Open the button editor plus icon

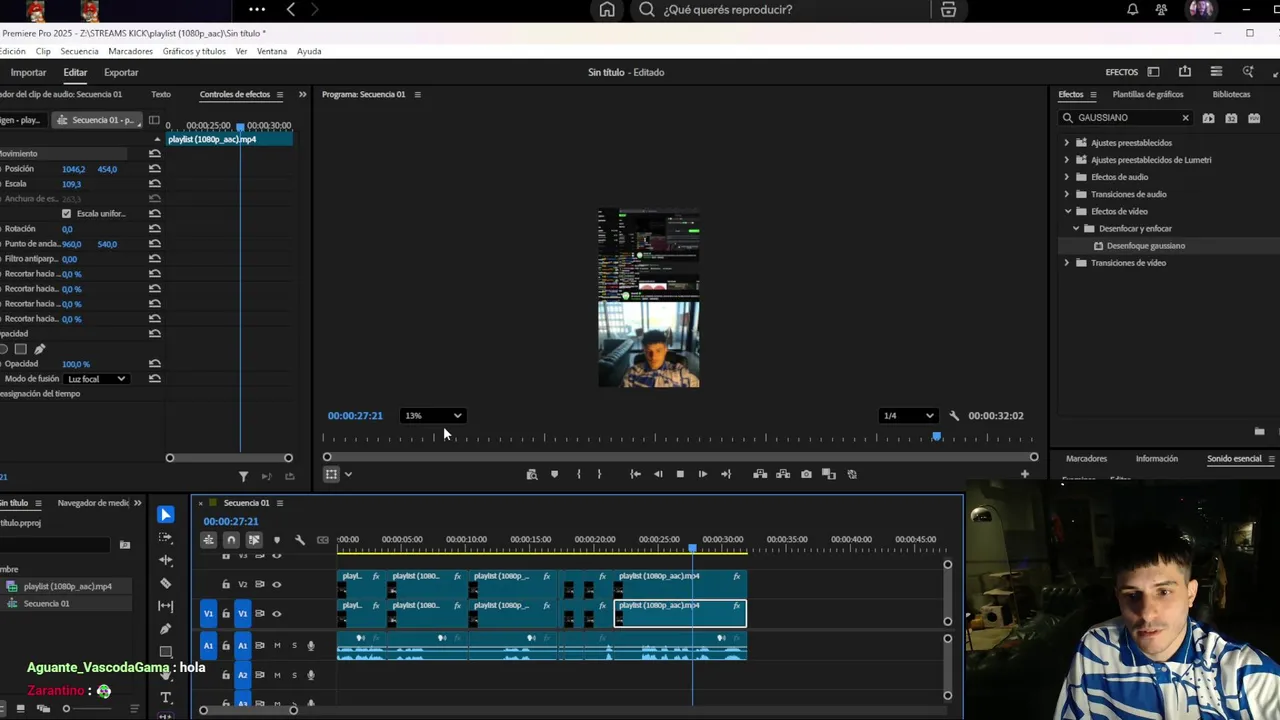pos(1024,474)
